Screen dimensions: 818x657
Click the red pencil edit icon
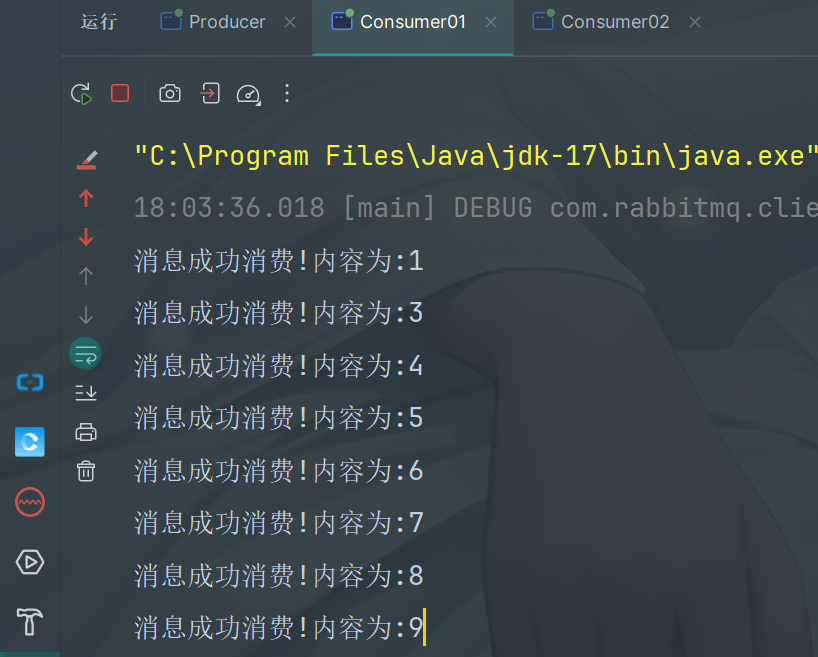pyautogui.click(x=87, y=160)
